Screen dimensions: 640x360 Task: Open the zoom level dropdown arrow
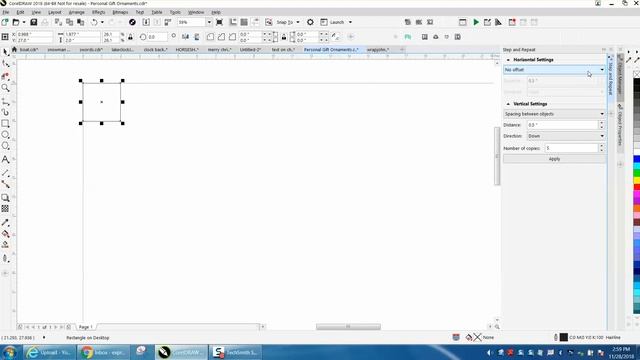(209, 22)
